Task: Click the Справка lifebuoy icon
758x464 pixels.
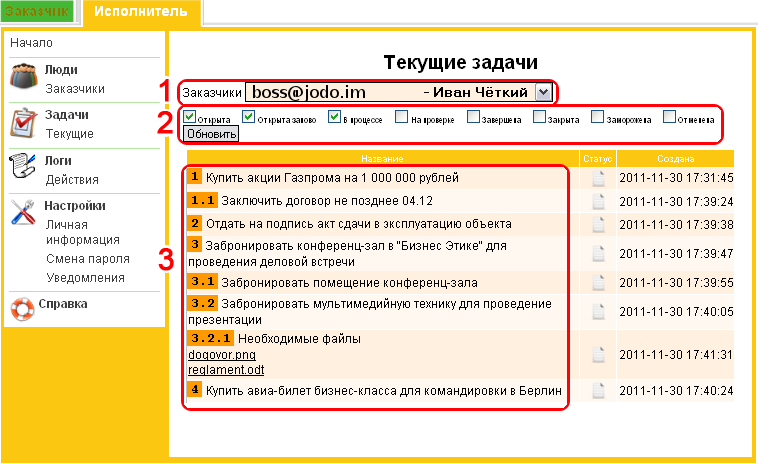Action: [24, 306]
